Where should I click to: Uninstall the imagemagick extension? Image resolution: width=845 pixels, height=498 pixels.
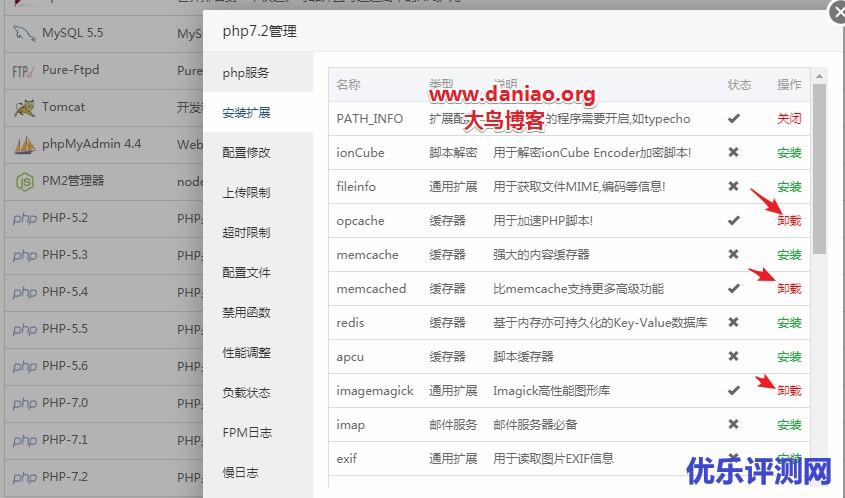pos(789,391)
